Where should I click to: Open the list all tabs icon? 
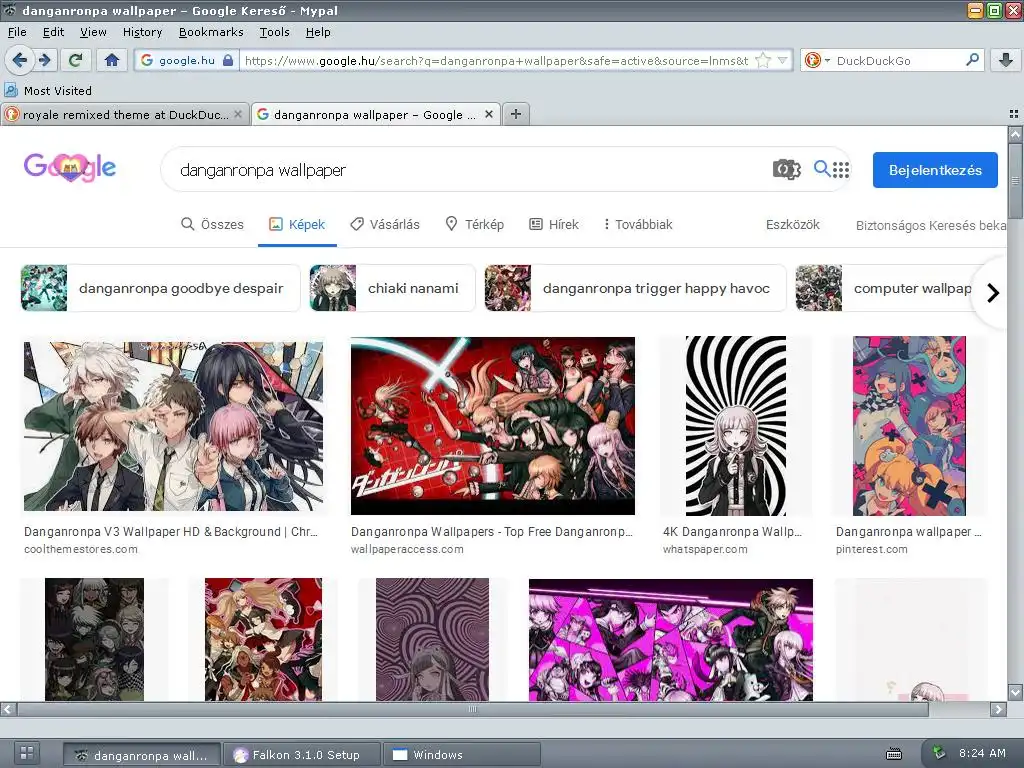[x=1013, y=114]
